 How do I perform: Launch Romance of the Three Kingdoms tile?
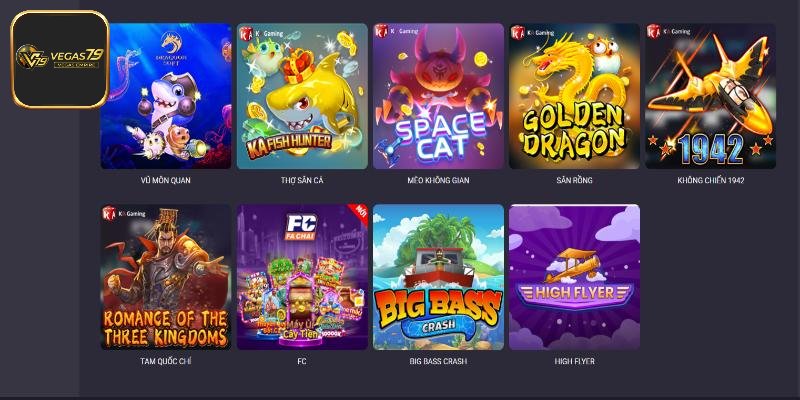pos(166,277)
